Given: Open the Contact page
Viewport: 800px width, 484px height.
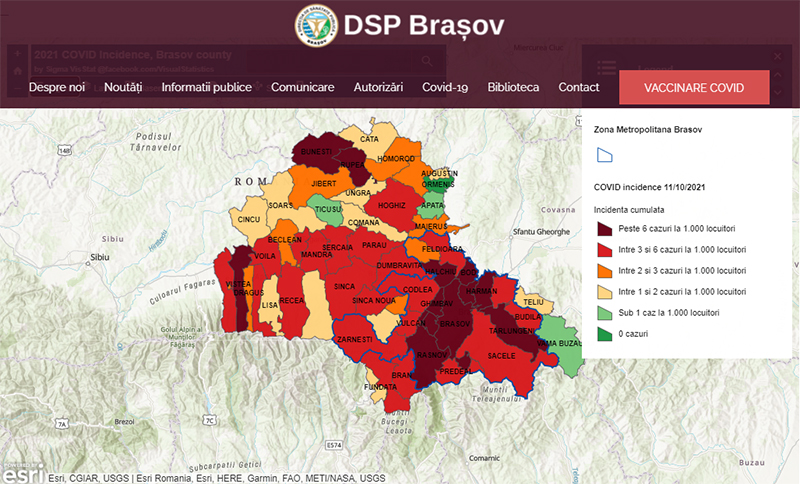Looking at the screenshot, I should coord(579,87).
